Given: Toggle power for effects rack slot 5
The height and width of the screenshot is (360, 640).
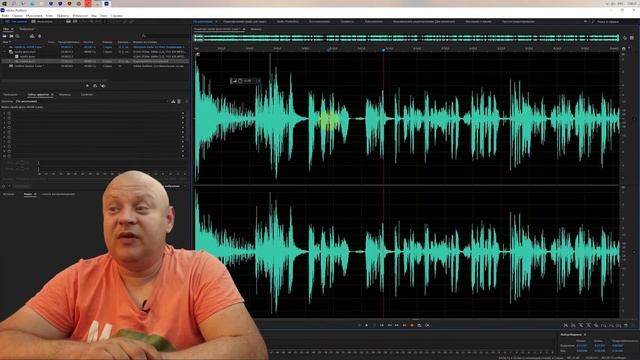Looking at the screenshot, I should (x=9, y=132).
